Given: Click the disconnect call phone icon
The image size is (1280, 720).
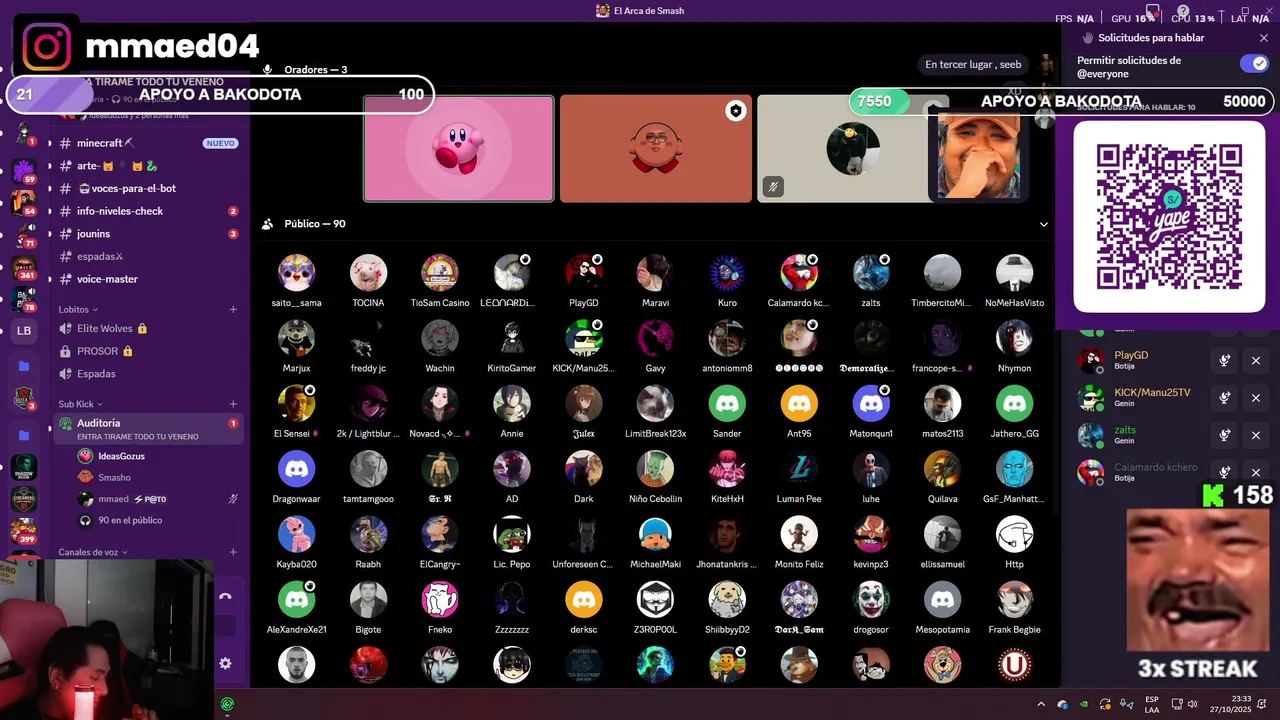Looking at the screenshot, I should pos(225,596).
